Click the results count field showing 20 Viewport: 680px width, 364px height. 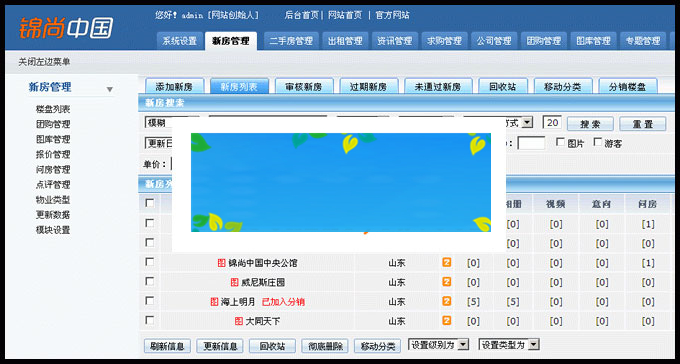point(552,123)
